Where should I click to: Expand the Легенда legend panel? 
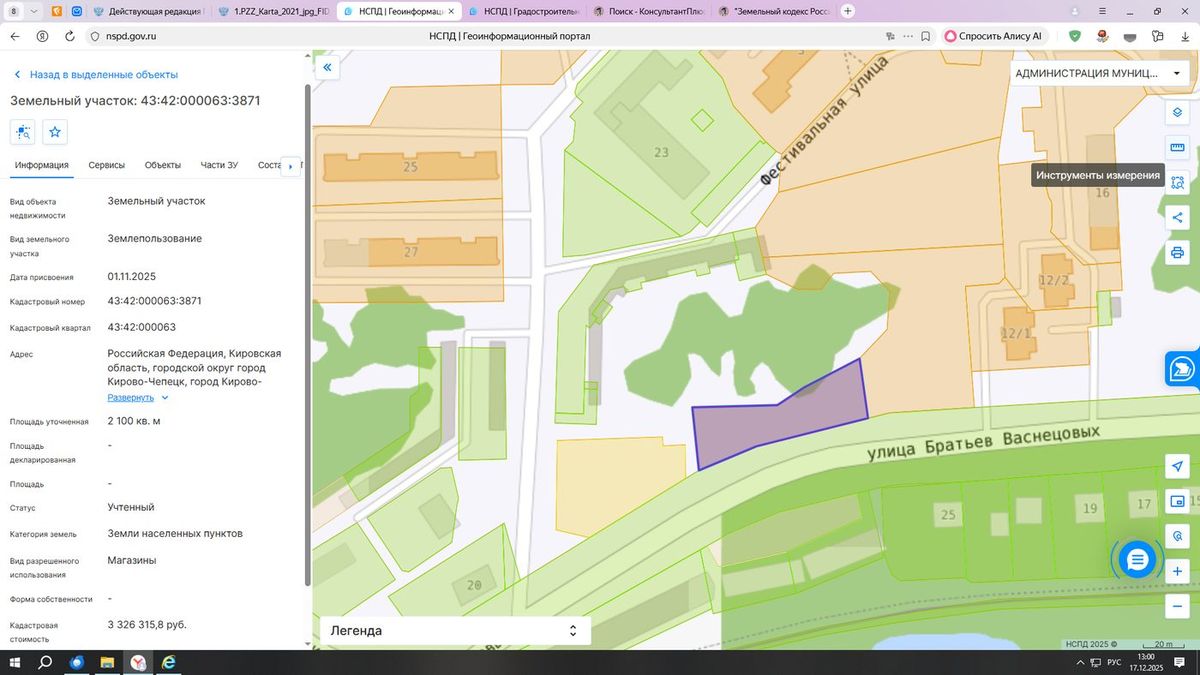pos(455,631)
